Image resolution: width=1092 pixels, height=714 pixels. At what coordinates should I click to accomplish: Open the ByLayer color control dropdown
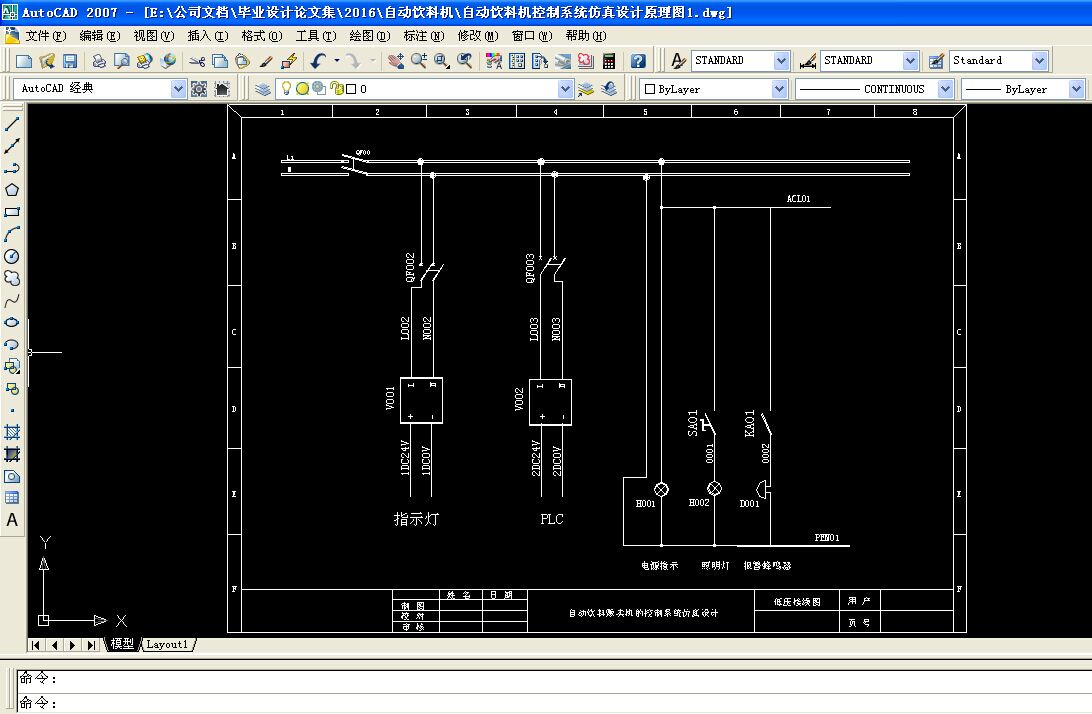pos(779,89)
